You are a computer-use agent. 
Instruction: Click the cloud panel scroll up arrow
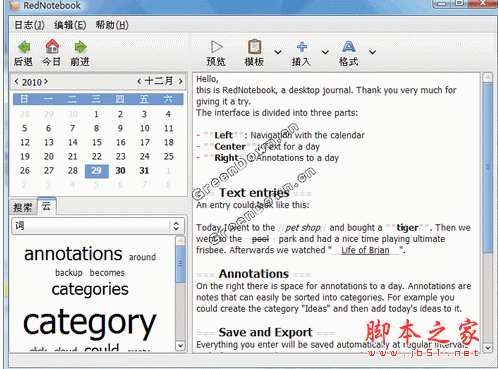click(x=180, y=241)
